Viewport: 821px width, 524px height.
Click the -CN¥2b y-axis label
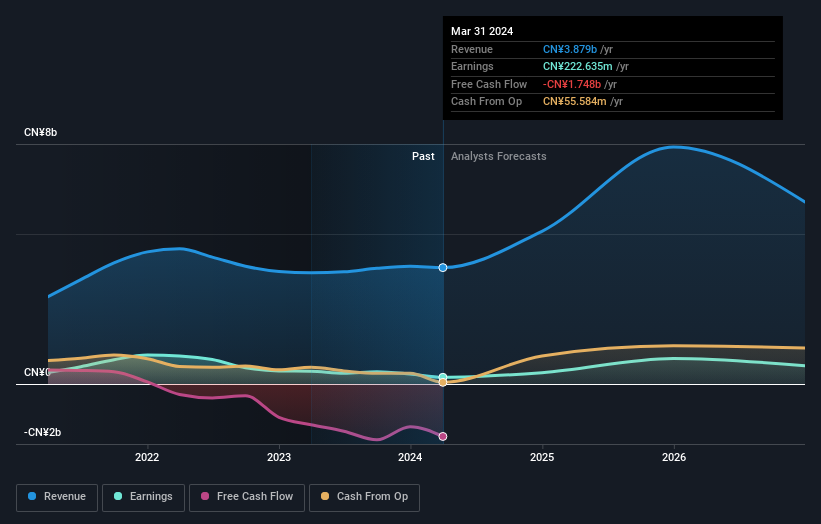pyautogui.click(x=42, y=432)
